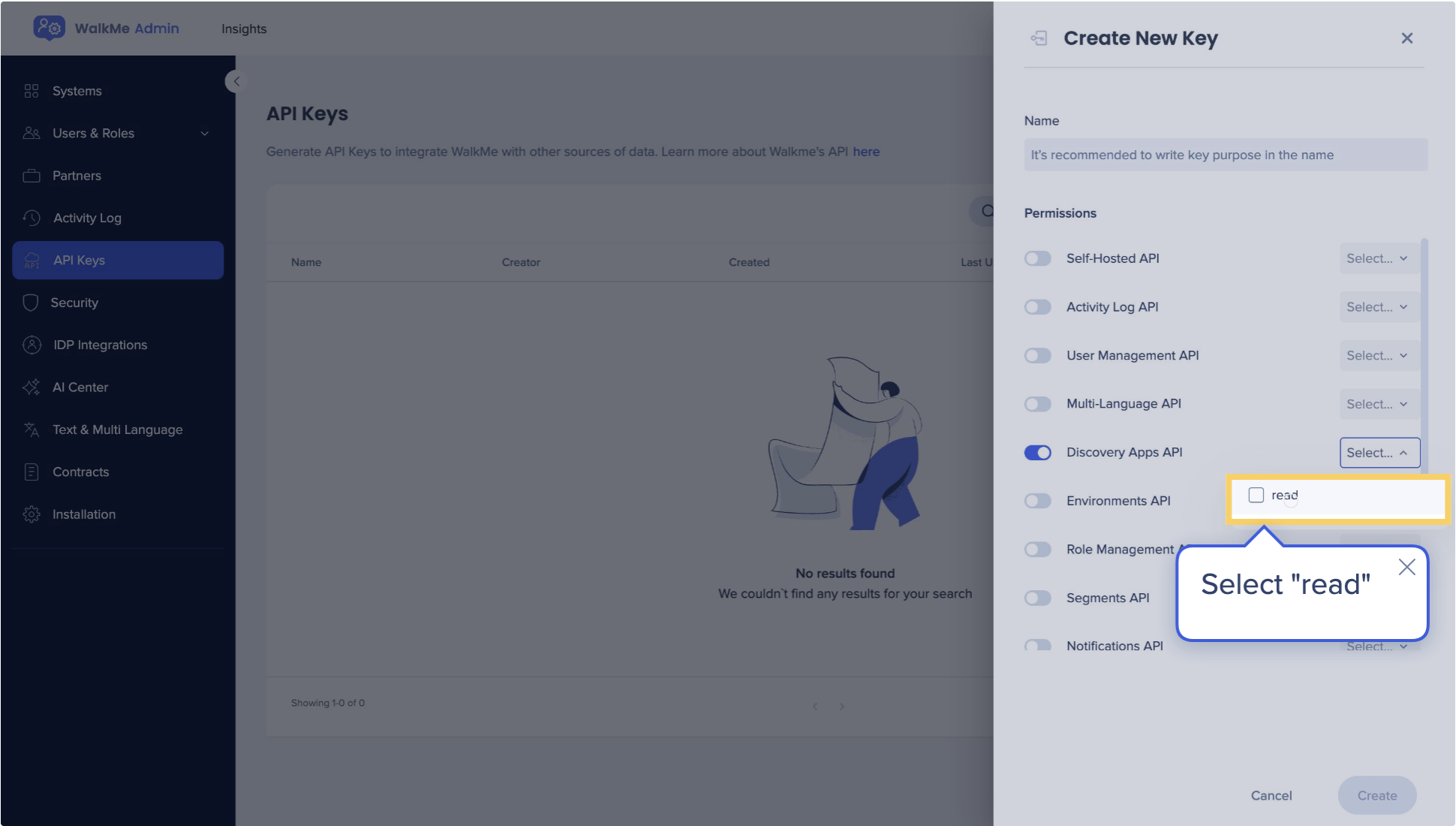Sort by the Name column header

pyautogui.click(x=306, y=262)
